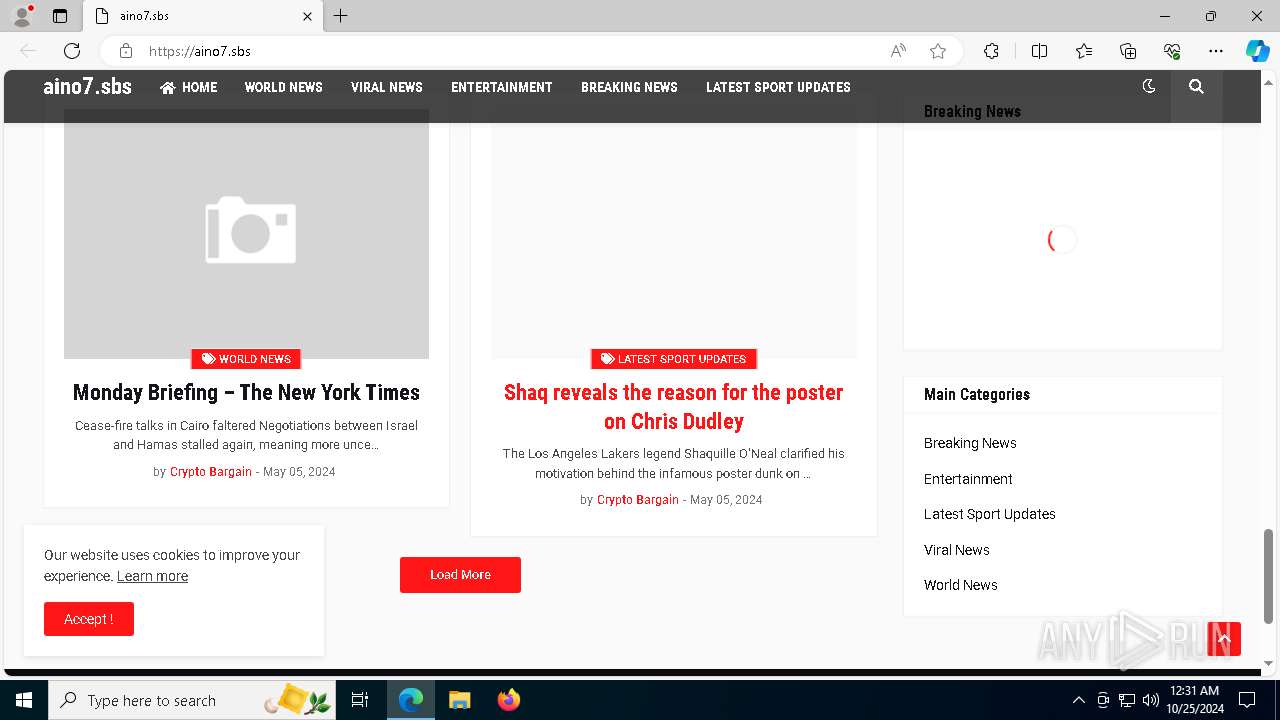The image size is (1280, 720).
Task: Click the page vertical scrollbar thumb
Action: pyautogui.click(x=1269, y=575)
